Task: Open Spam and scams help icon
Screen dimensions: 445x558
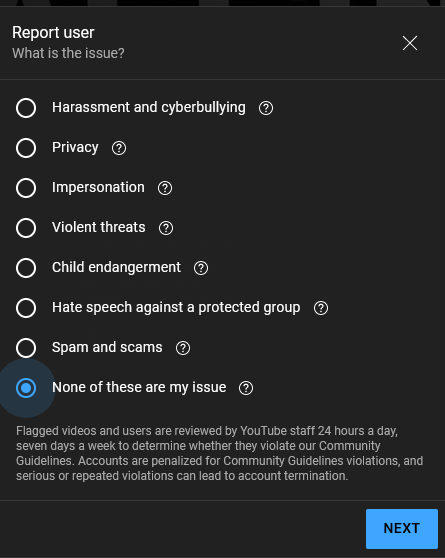Action: (x=183, y=348)
